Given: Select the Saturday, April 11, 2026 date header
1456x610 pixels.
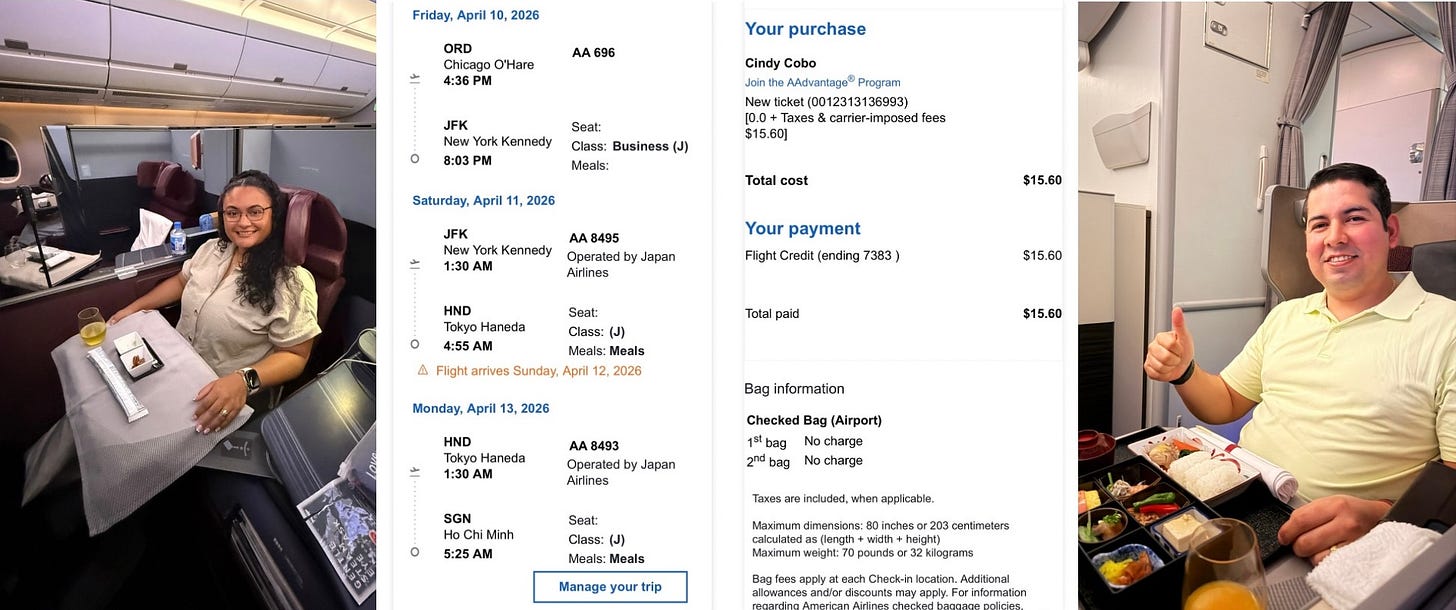Looking at the screenshot, I should pyautogui.click(x=483, y=200).
